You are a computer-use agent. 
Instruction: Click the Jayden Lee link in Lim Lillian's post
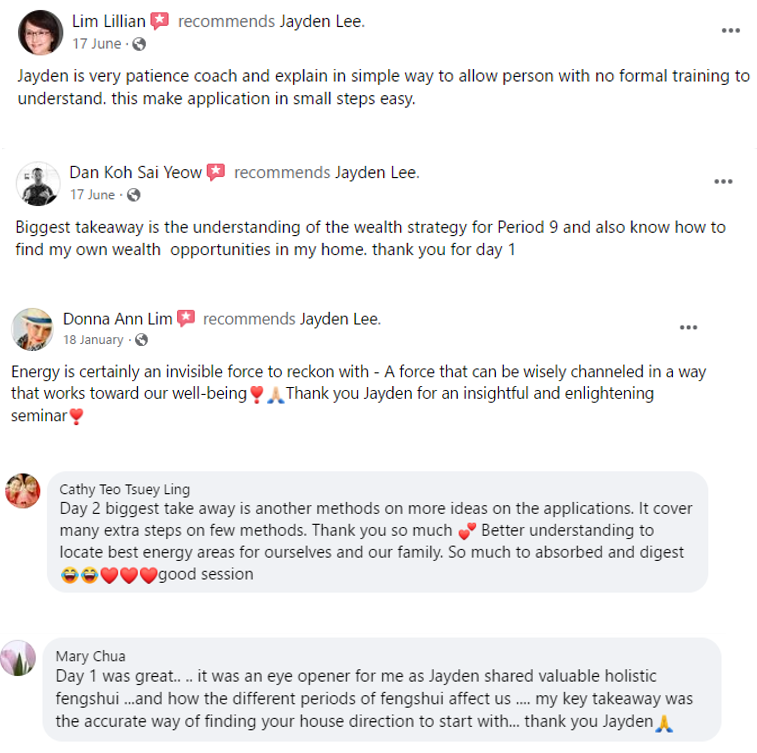326,21
